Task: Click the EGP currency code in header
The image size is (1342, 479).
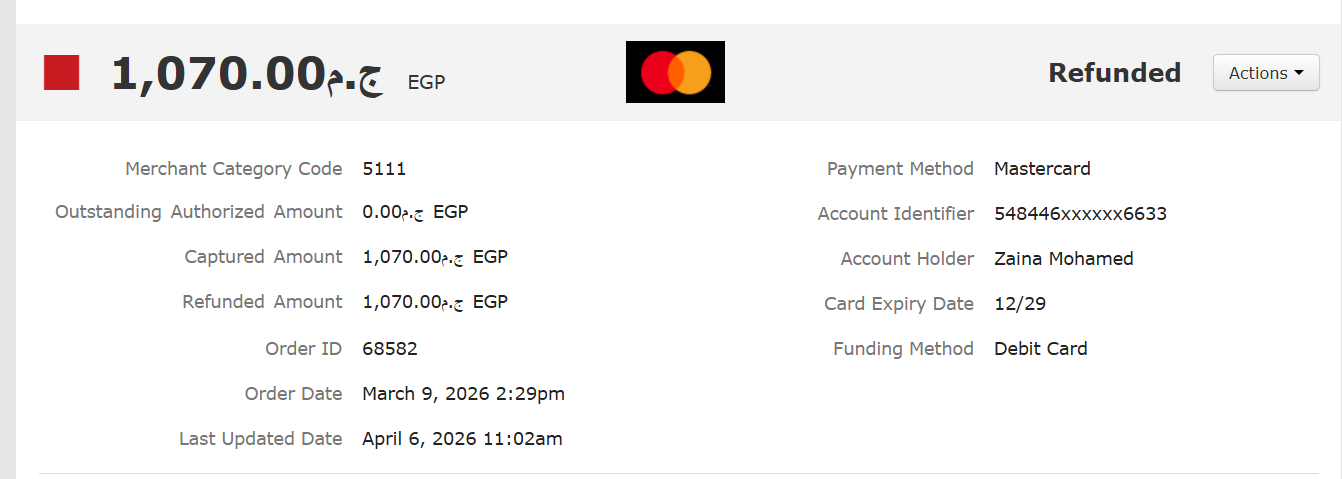Action: tap(426, 82)
